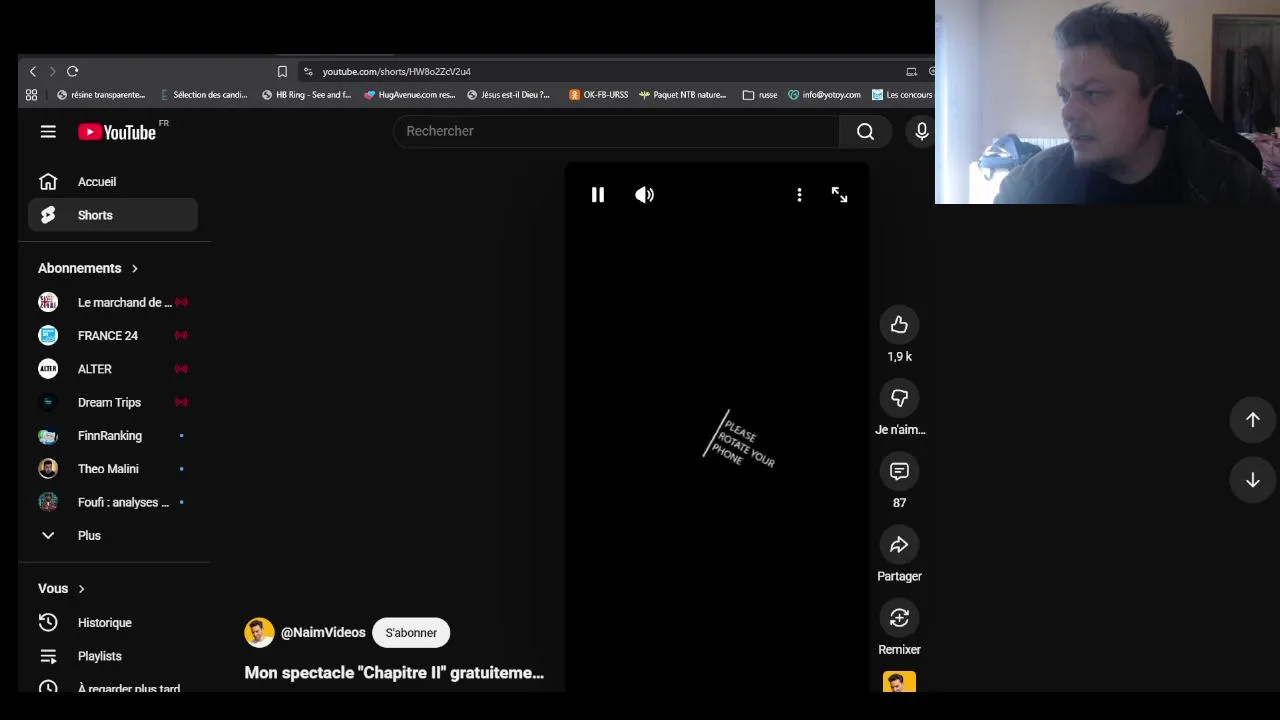This screenshot has height=720, width=1280.
Task: Click the search magnifier button
Action: (x=865, y=131)
